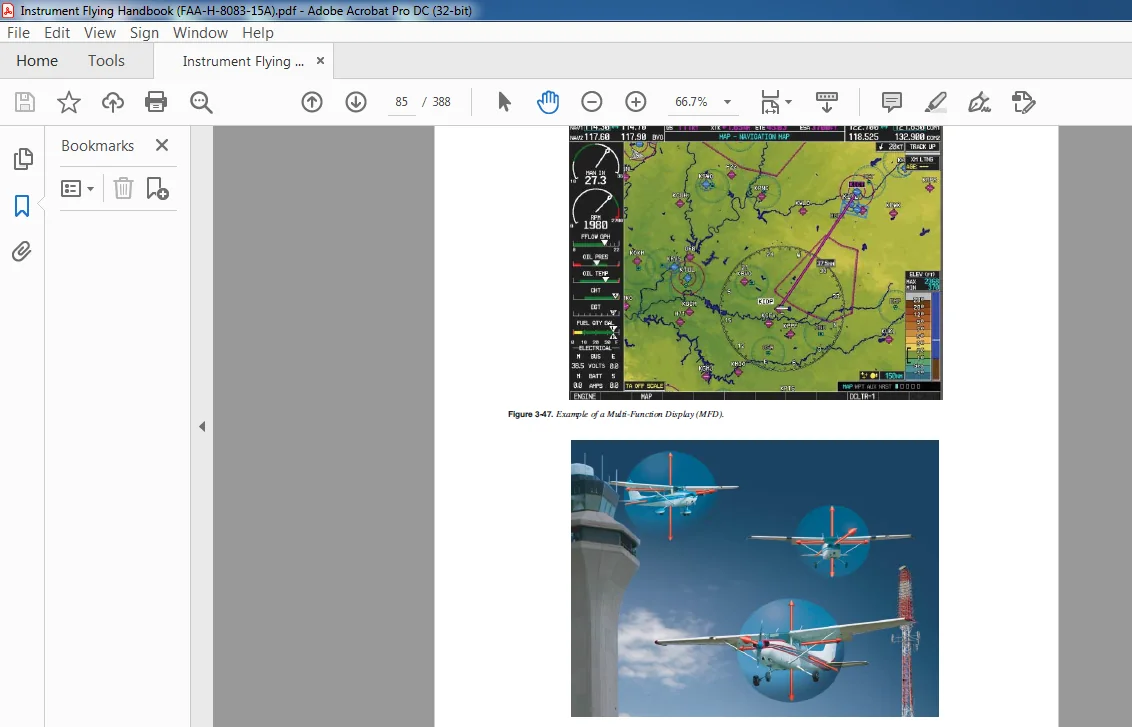The width and height of the screenshot is (1132, 727).
Task: Click the Fit page width icon
Action: [x=770, y=102]
